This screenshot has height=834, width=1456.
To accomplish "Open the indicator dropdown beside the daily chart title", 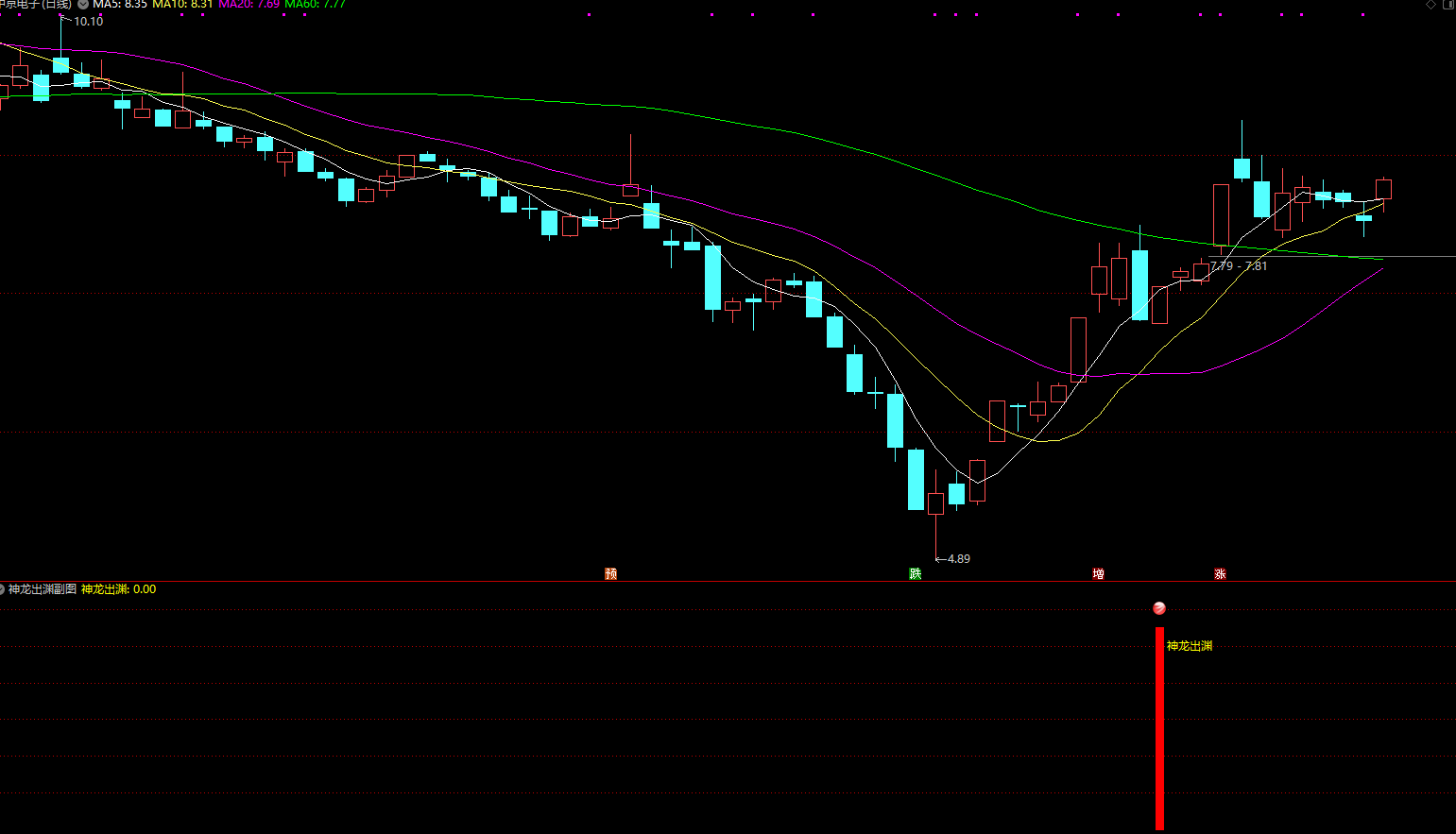I will click(x=83, y=4).
